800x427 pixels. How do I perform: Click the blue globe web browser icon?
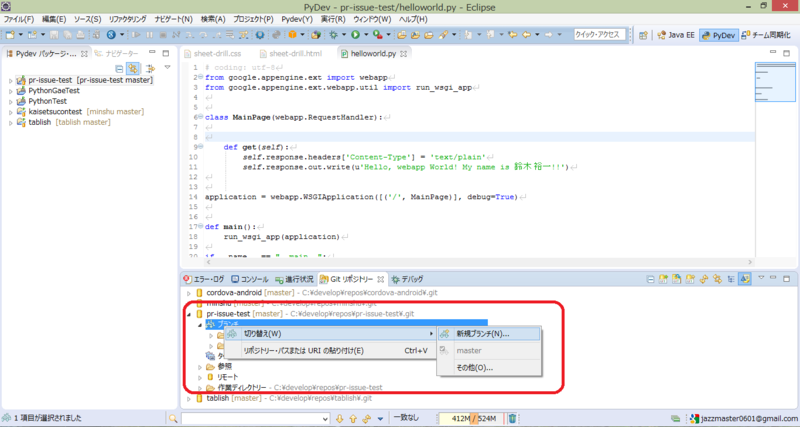click(111, 35)
